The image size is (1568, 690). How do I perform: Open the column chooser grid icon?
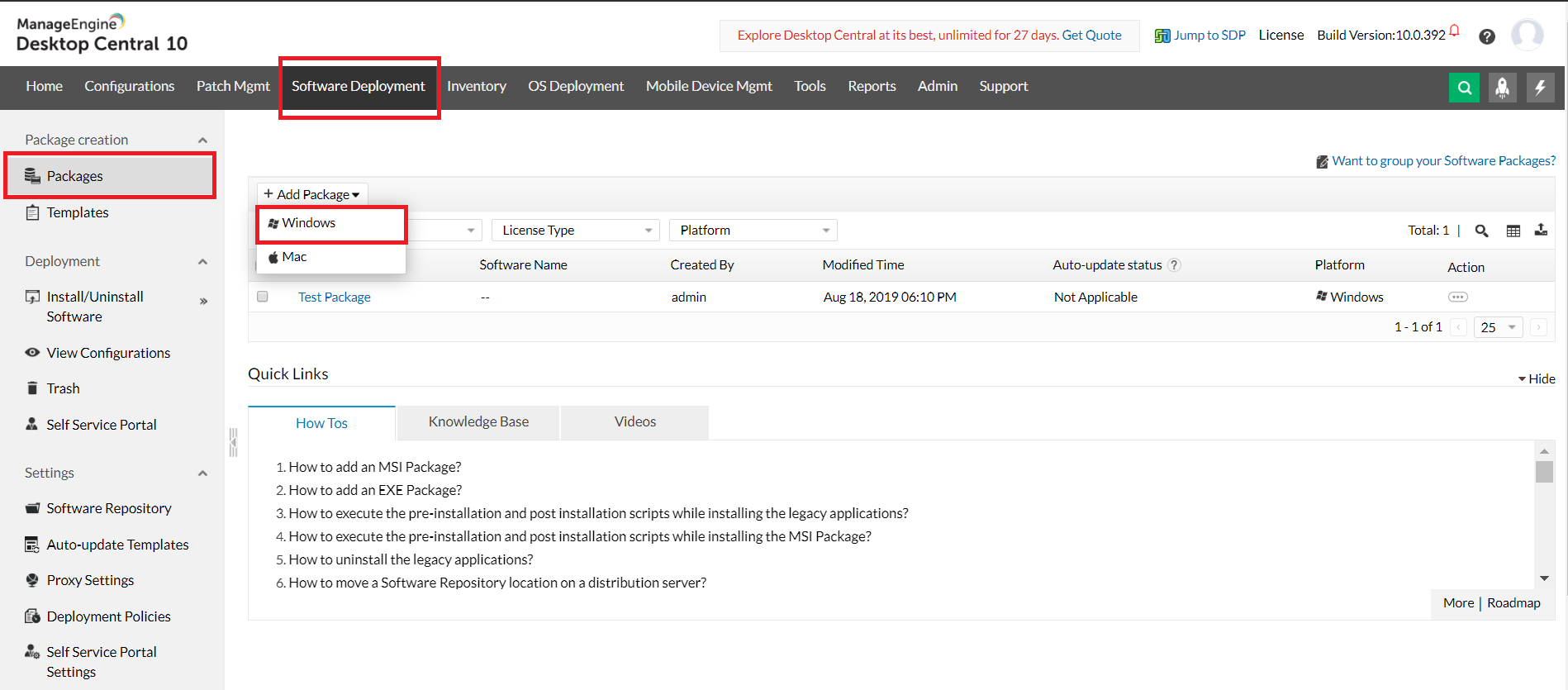[x=1513, y=231]
